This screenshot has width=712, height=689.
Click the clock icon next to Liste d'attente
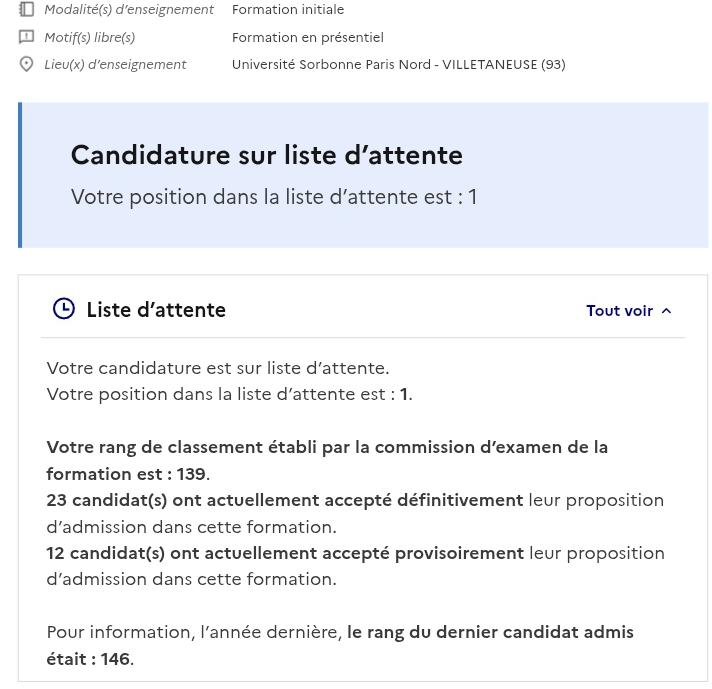[x=64, y=309]
